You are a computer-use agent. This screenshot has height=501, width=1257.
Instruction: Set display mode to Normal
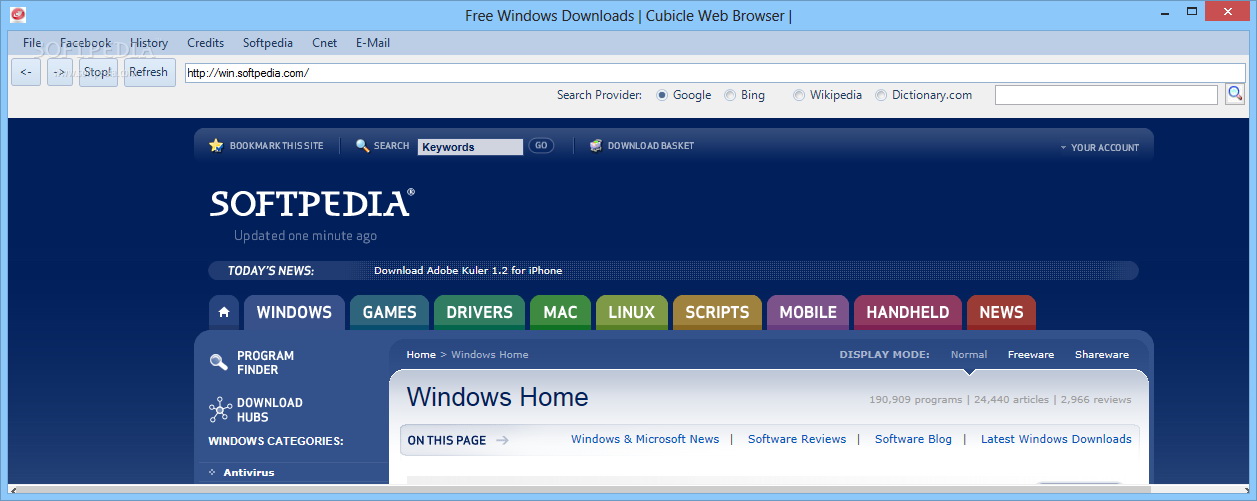969,355
